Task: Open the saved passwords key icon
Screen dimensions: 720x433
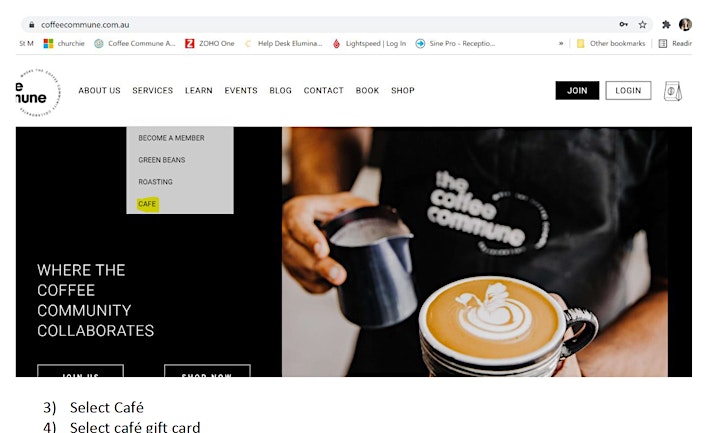Action: 623,24
